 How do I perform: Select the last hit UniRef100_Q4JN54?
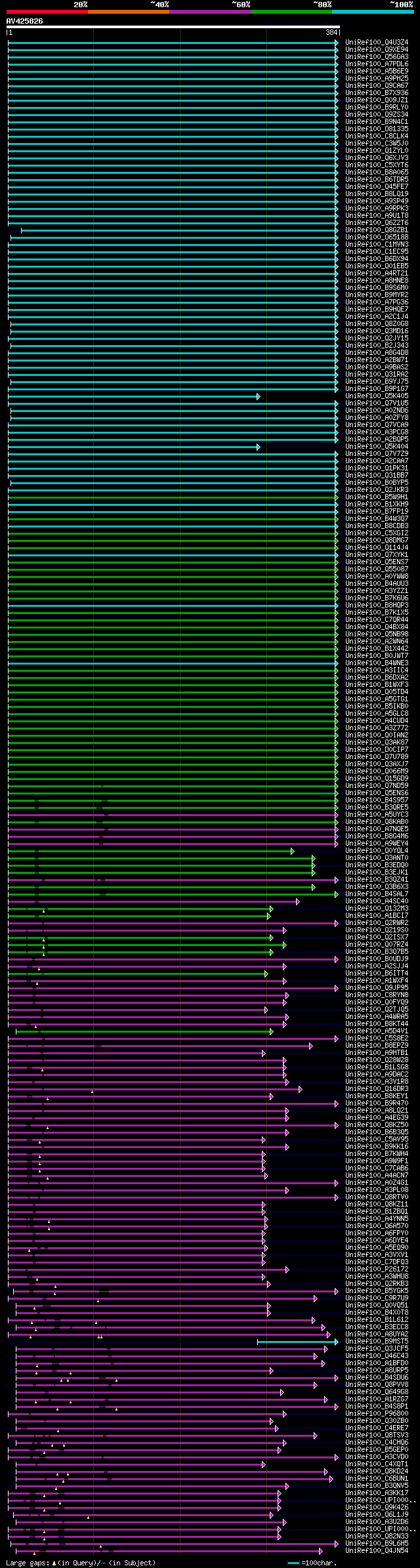tap(377, 1550)
